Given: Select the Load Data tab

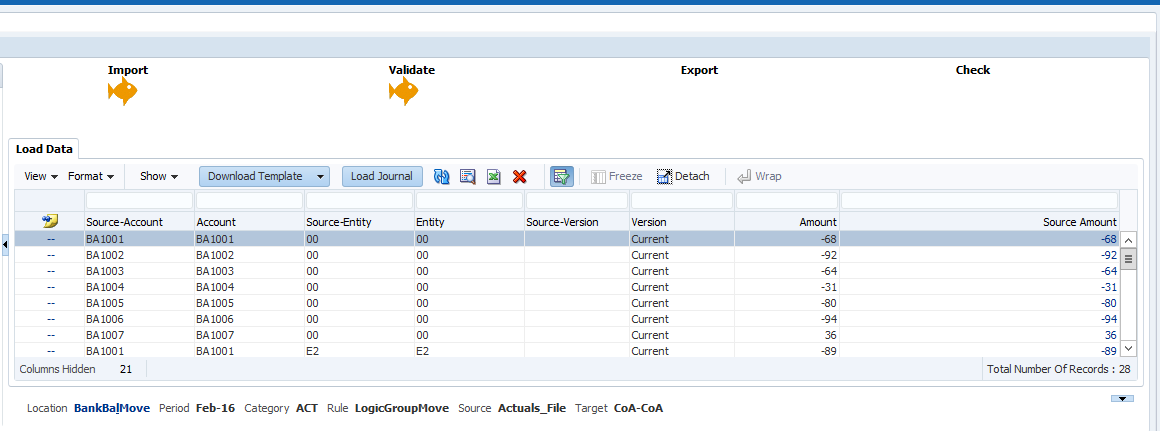Looking at the screenshot, I should [44, 149].
